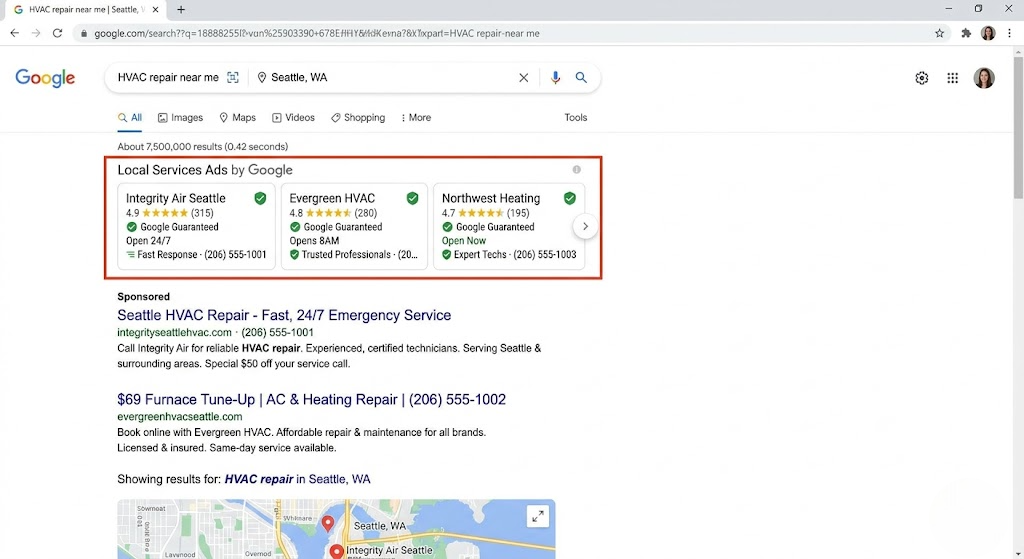Clear the search box with the X

(524, 78)
